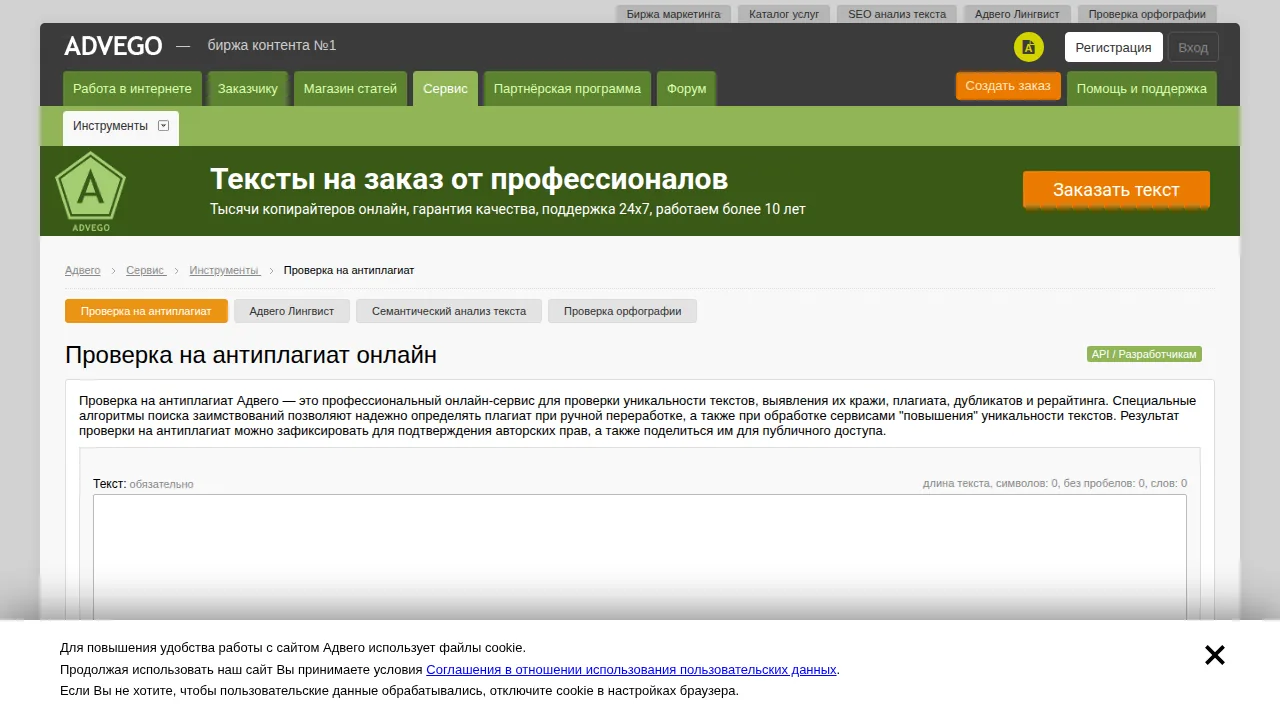1280x720 pixels.
Task: Click the Адвего breadcrumb link
Action: tap(83, 271)
